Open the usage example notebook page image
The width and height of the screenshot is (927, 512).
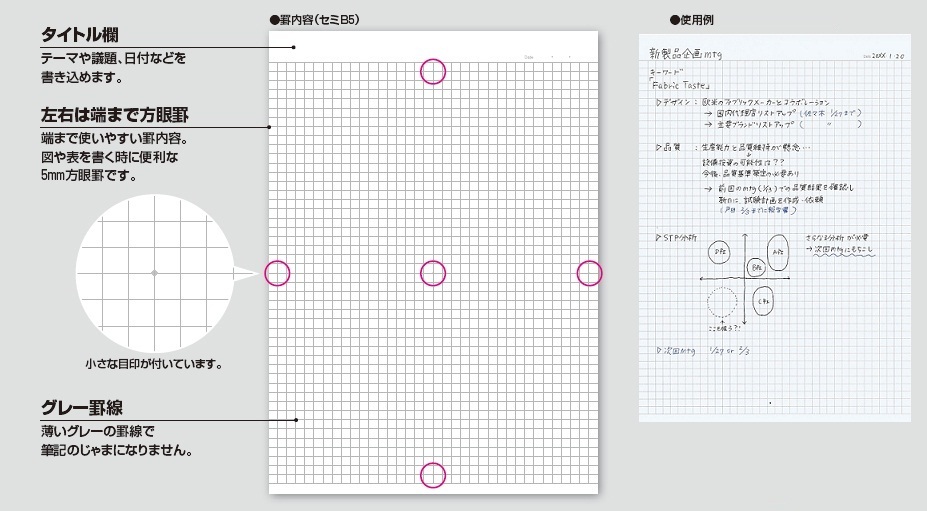coord(774,228)
